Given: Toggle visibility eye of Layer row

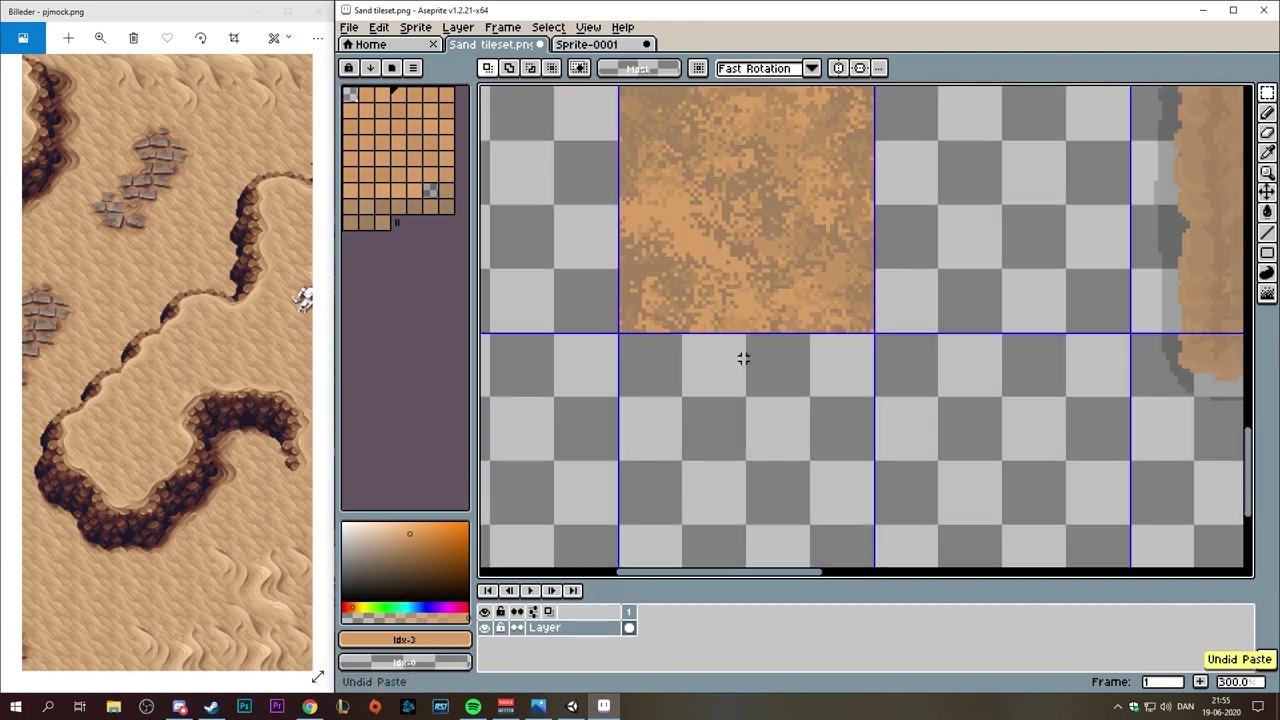Looking at the screenshot, I should coord(485,627).
